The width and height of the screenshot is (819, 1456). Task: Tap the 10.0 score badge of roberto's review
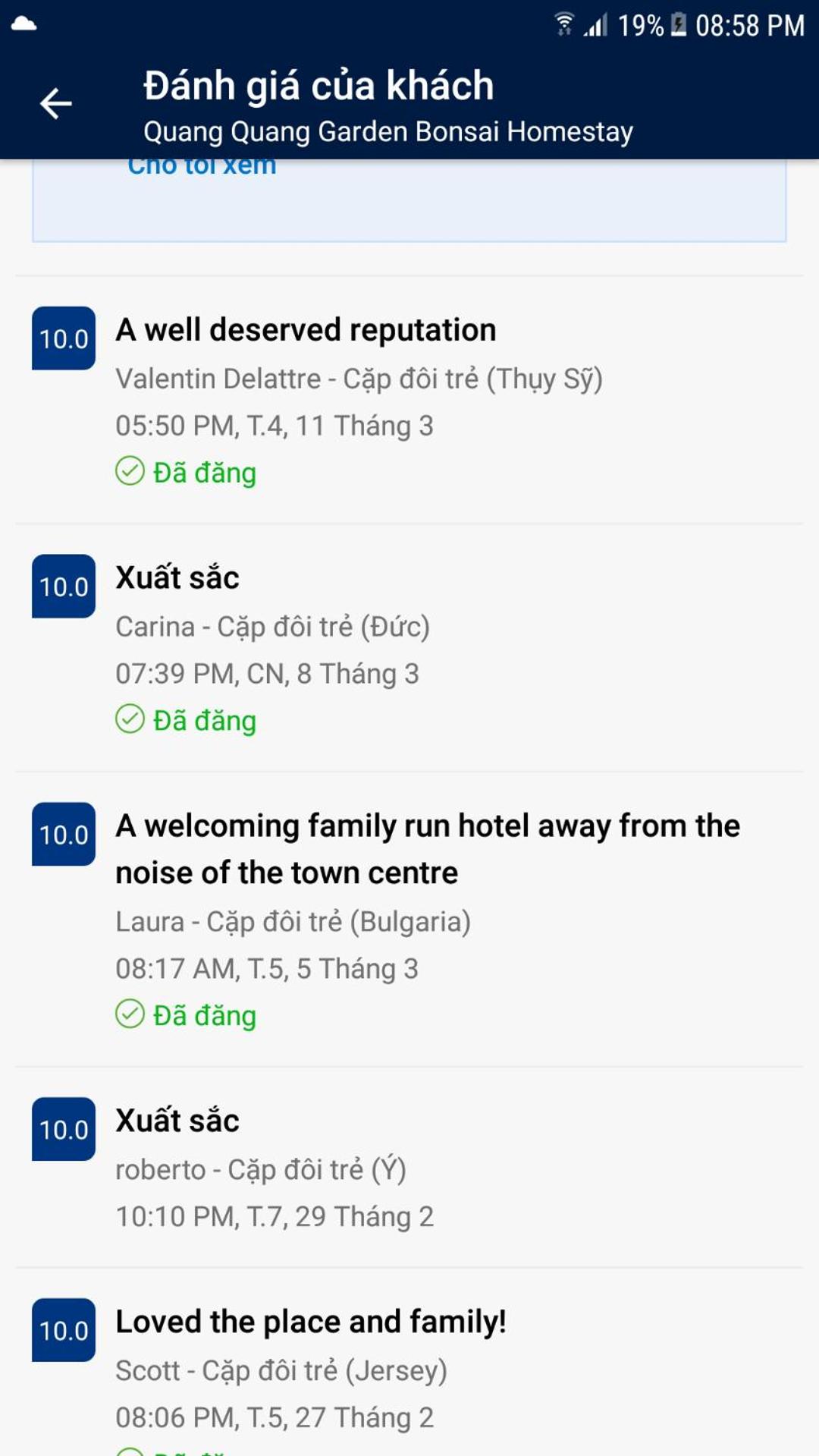64,1130
